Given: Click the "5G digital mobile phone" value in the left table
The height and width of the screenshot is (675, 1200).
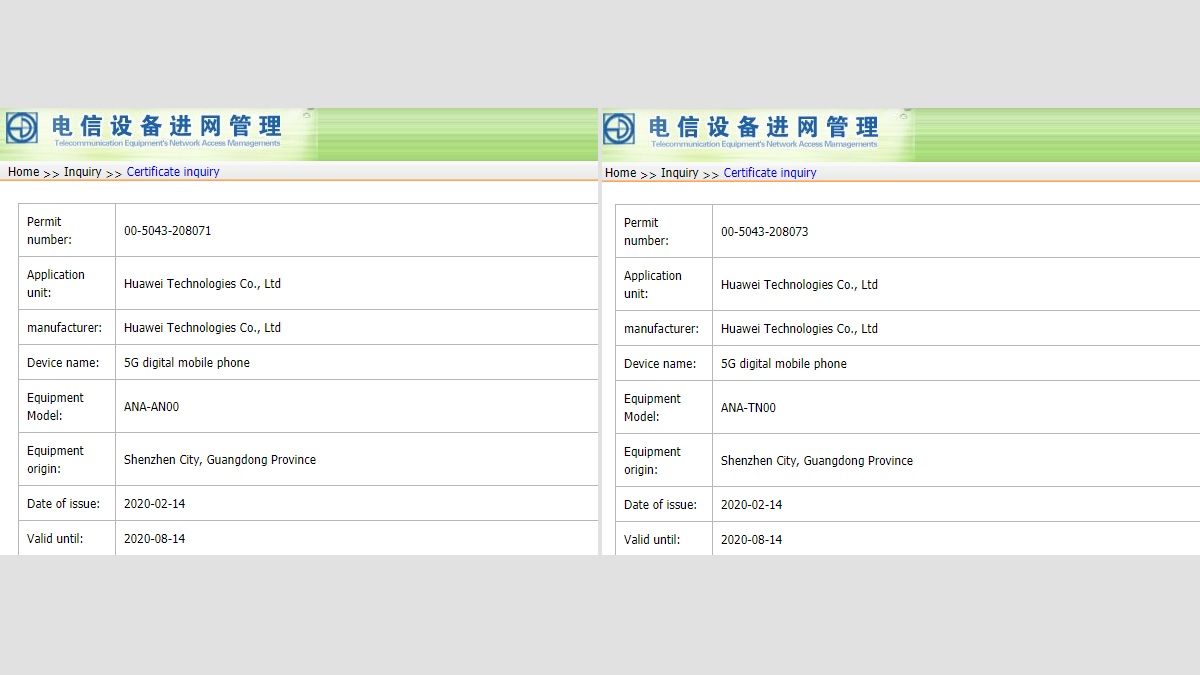Looking at the screenshot, I should tap(187, 363).
